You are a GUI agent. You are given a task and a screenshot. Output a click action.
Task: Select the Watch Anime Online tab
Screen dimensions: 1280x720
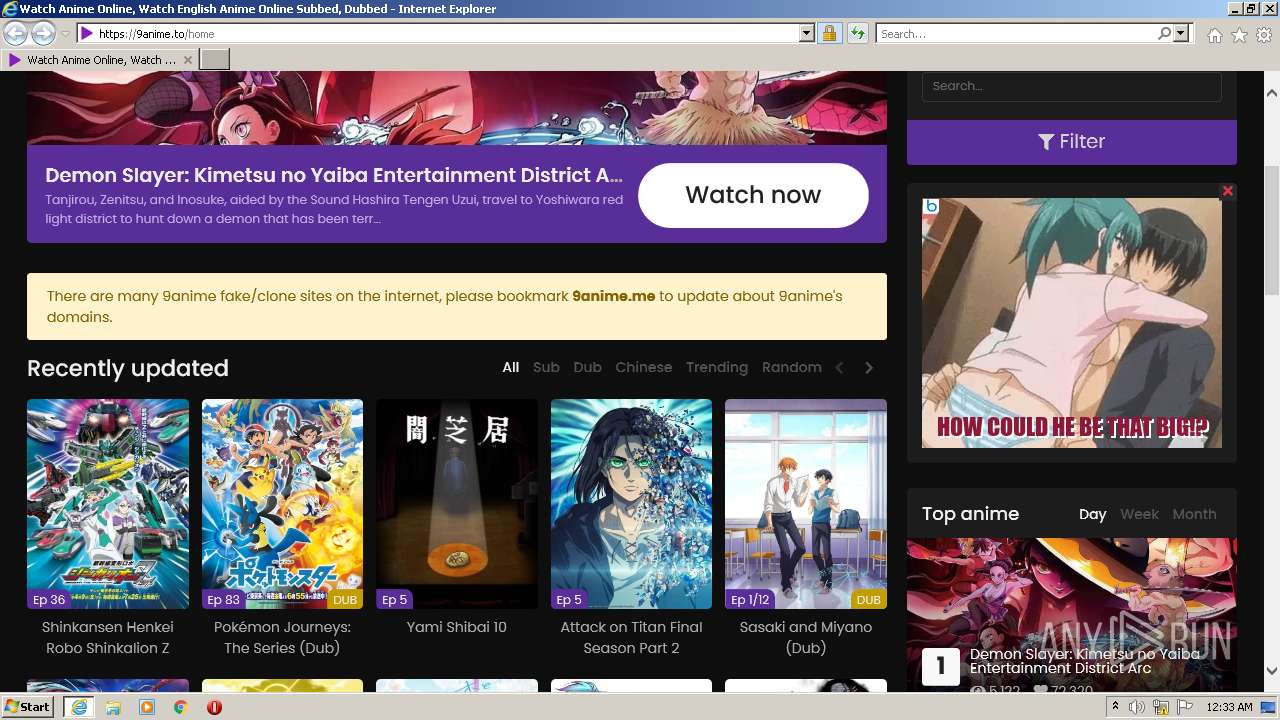(x=100, y=60)
